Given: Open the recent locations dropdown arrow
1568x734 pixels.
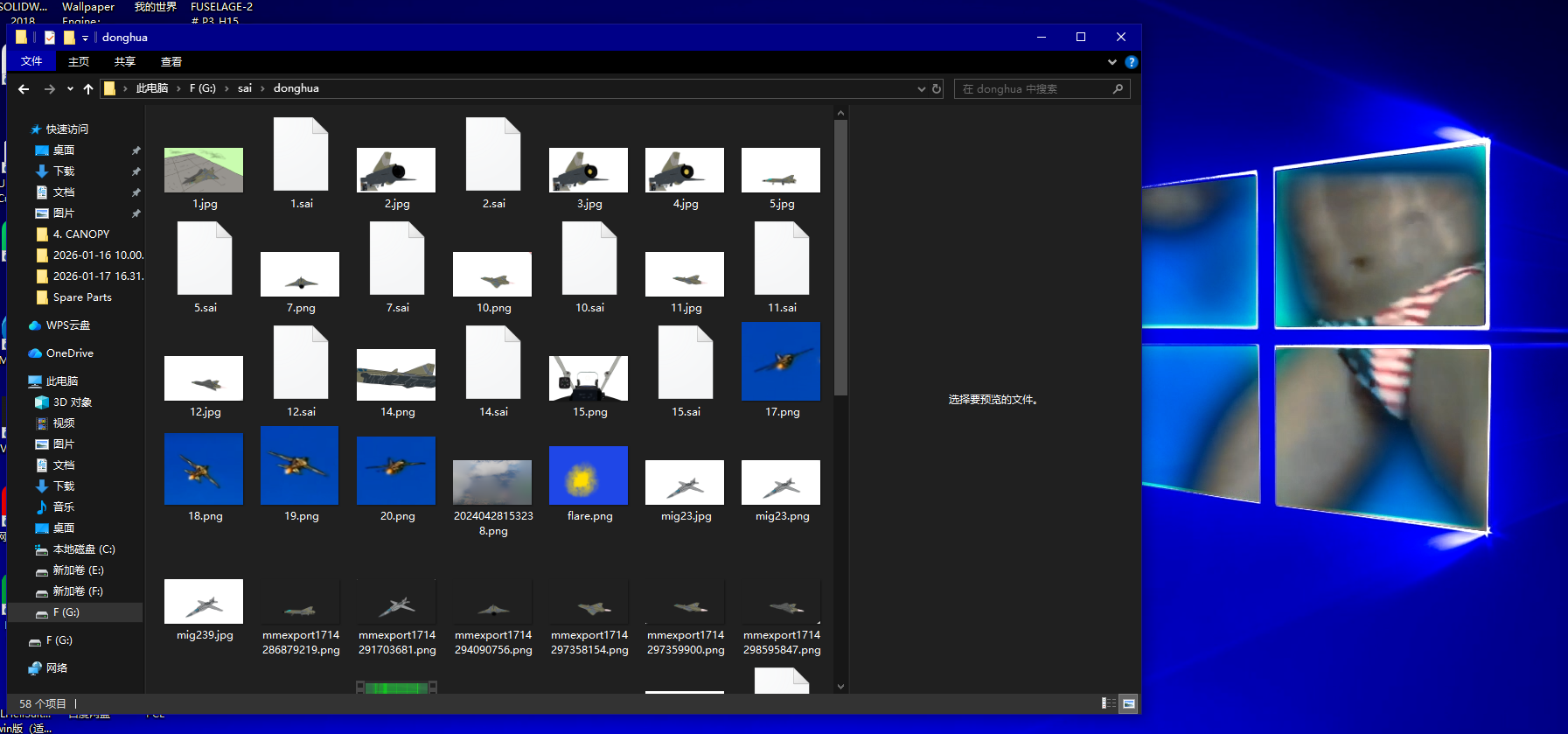Looking at the screenshot, I should (70, 89).
